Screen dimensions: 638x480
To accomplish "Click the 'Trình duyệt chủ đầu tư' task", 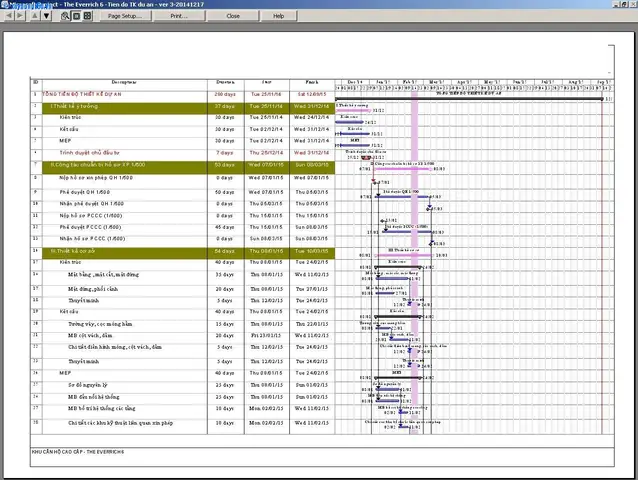I will (x=89, y=153).
